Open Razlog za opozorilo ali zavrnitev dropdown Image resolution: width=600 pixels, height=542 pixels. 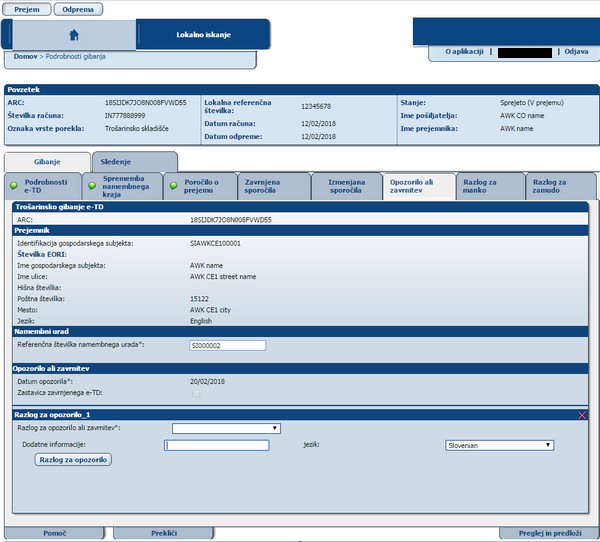[x=226, y=428]
